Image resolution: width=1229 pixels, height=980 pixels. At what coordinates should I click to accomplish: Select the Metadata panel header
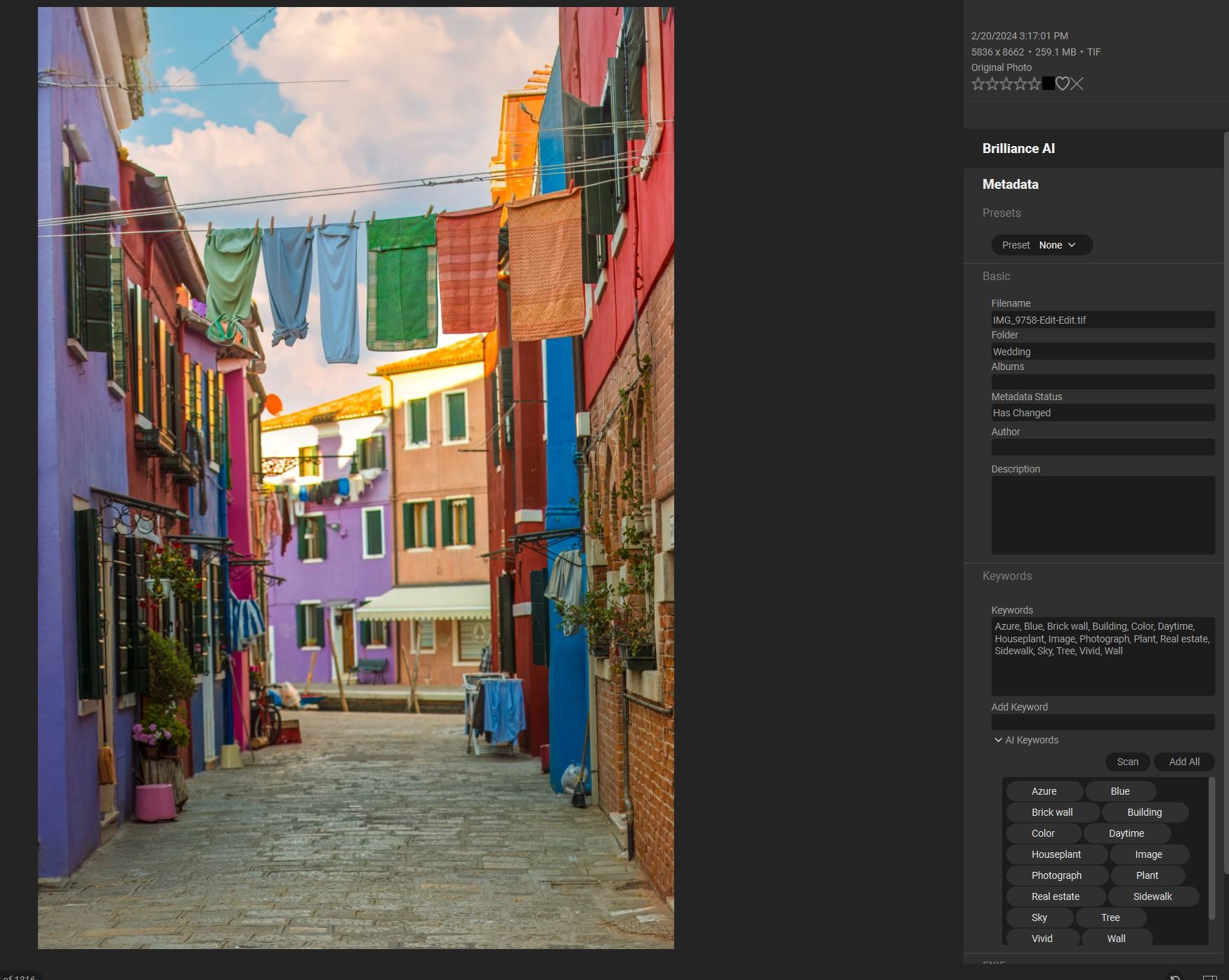[1010, 184]
